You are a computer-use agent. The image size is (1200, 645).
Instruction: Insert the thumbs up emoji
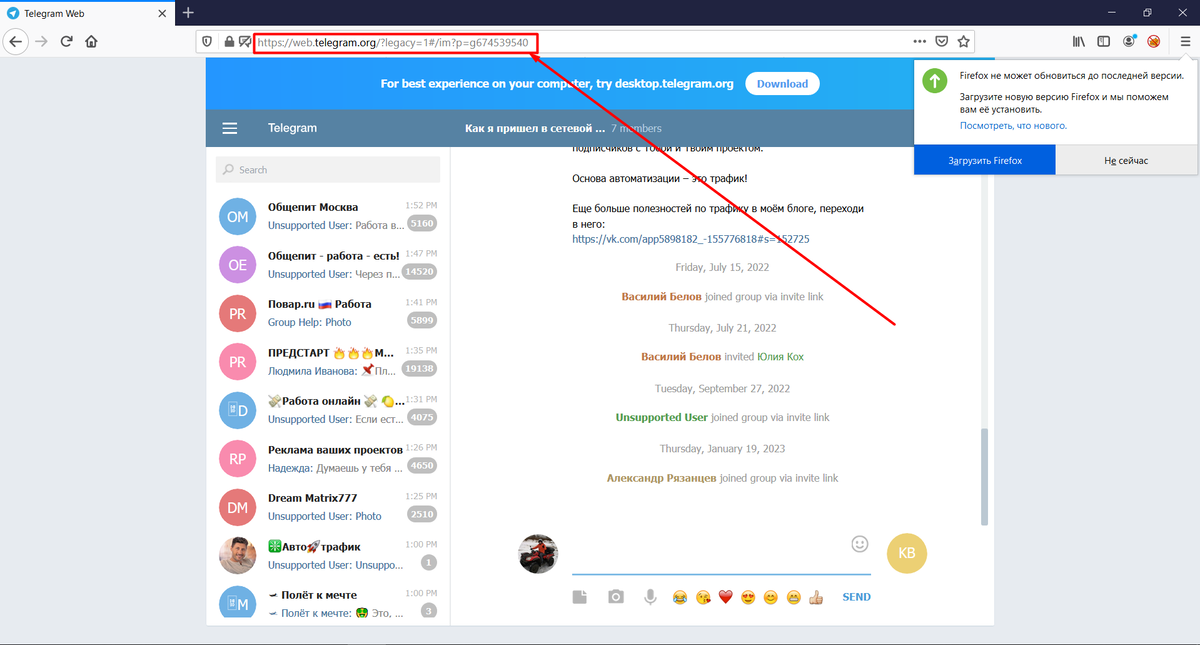coord(816,597)
